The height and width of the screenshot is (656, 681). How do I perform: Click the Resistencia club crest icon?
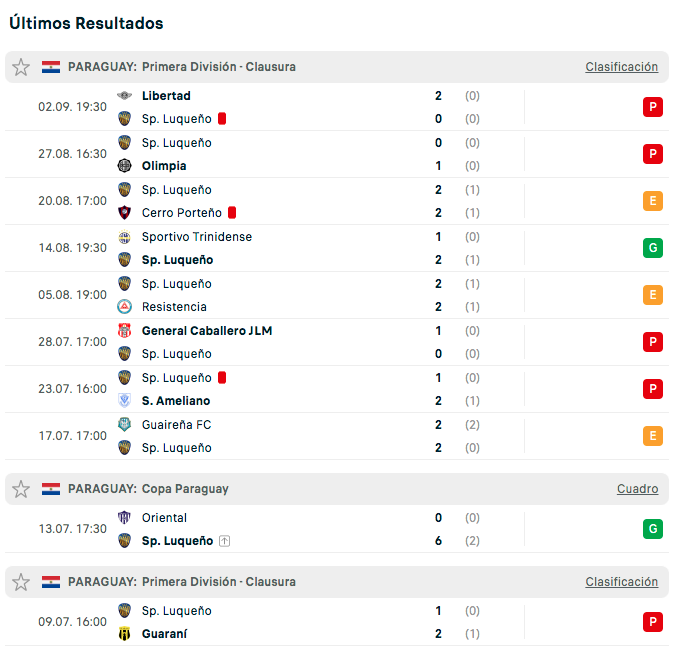click(x=125, y=307)
